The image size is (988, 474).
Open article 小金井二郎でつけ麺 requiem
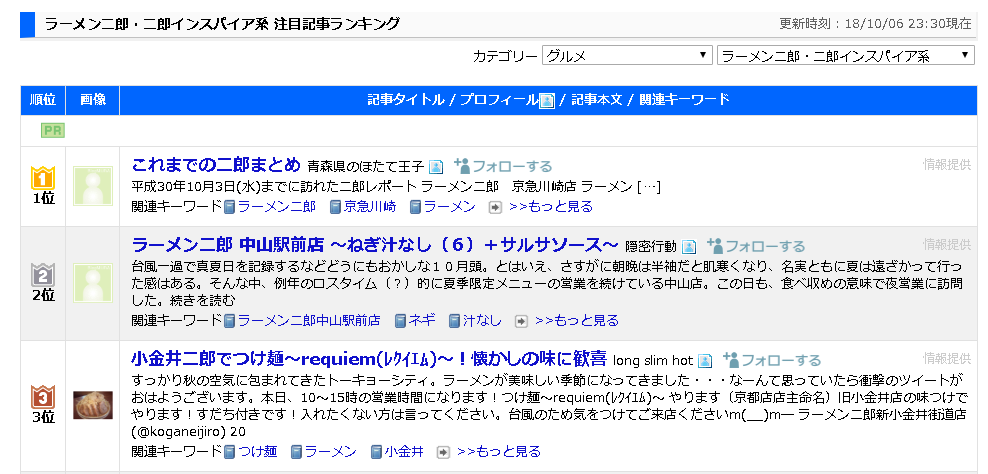pos(368,359)
